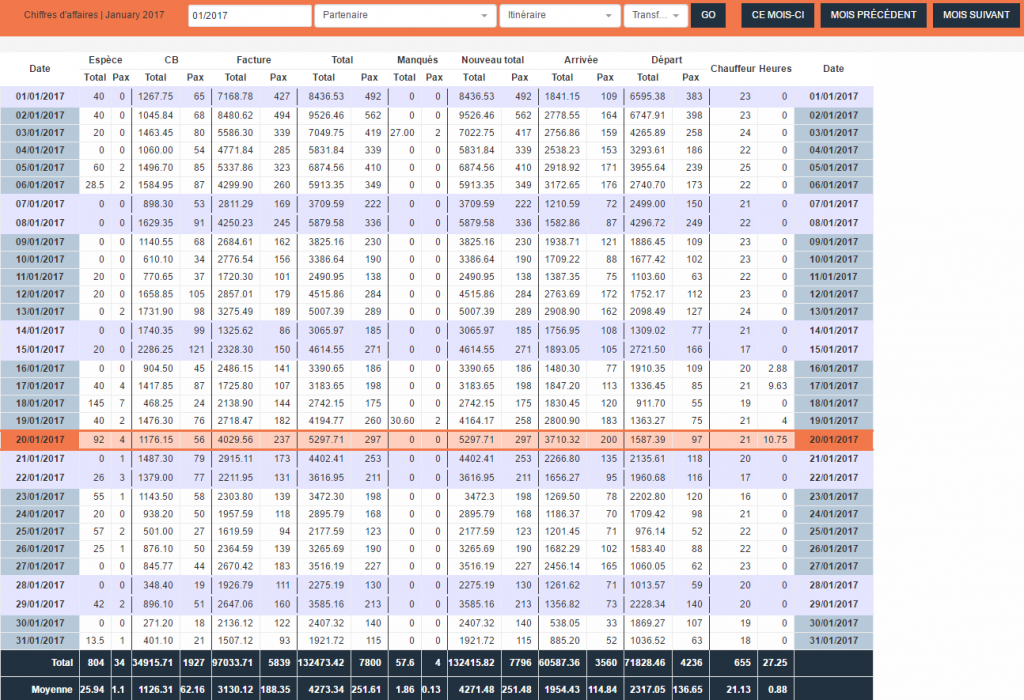Click Départ sum 71828.46
The image size is (1024, 700).
645,662
